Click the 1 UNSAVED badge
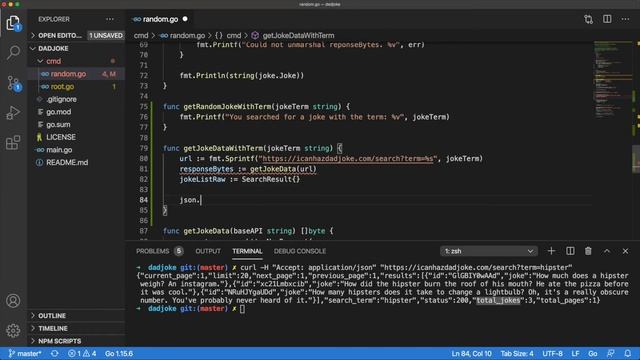 [x=106, y=36]
